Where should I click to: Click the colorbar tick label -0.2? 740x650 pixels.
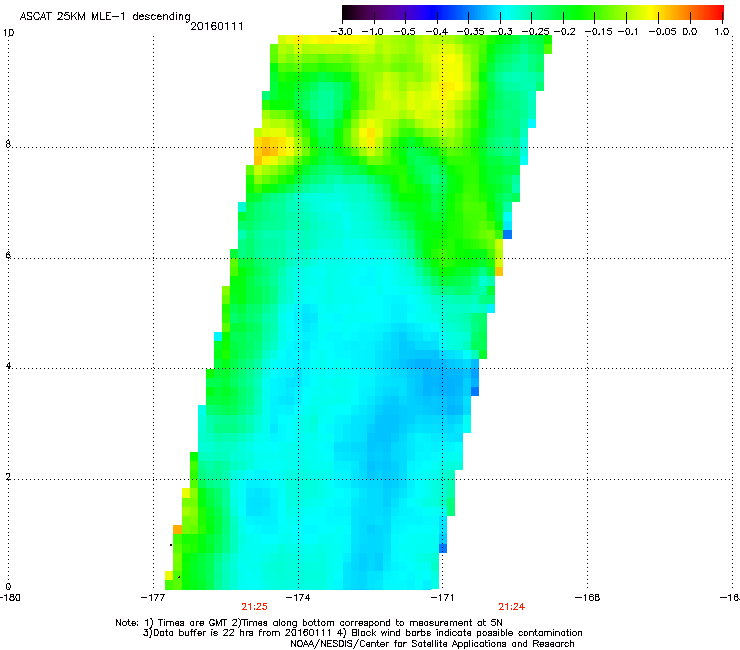coord(564,32)
